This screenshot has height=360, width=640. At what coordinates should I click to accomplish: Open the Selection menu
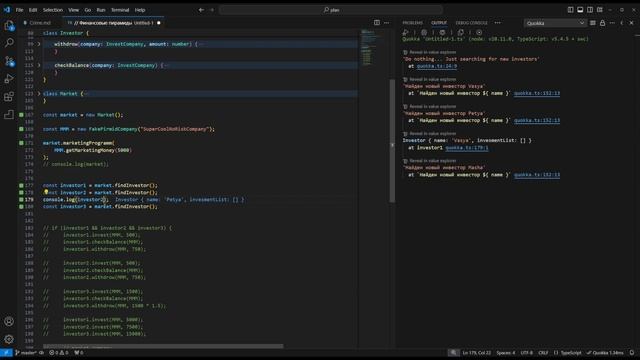tap(53, 10)
